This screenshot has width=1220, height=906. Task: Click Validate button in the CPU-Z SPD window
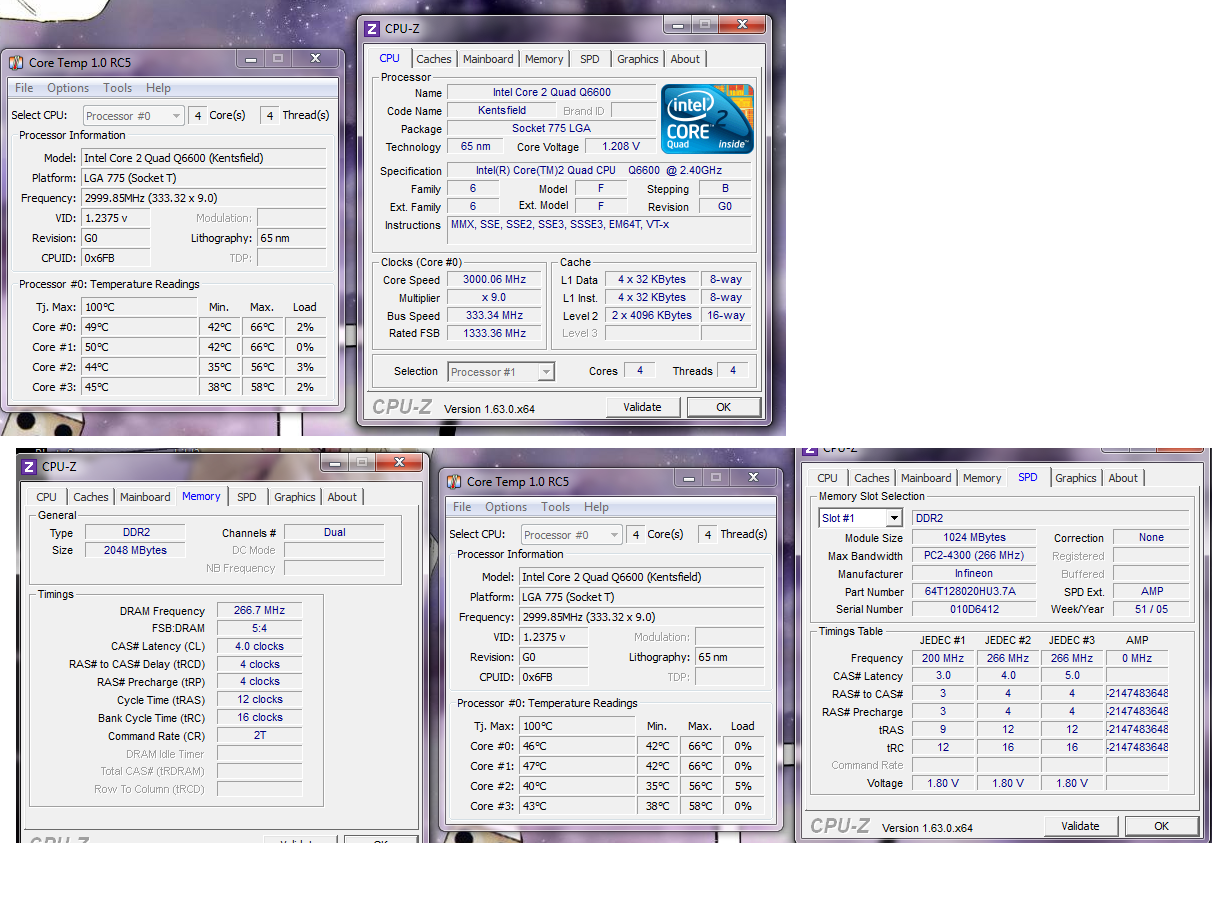(x=1081, y=826)
